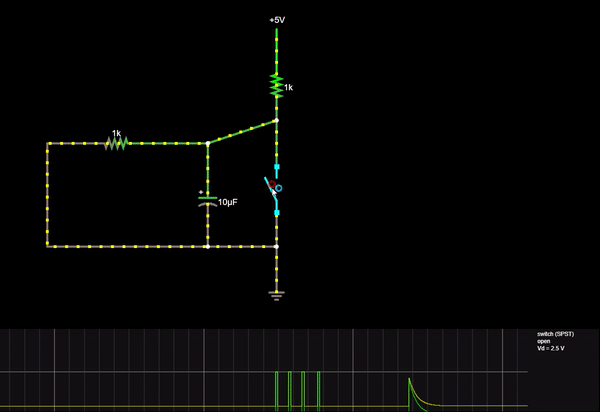Select the 1k resistor below +5V
The height and width of the screenshot is (412, 600).
[277, 86]
